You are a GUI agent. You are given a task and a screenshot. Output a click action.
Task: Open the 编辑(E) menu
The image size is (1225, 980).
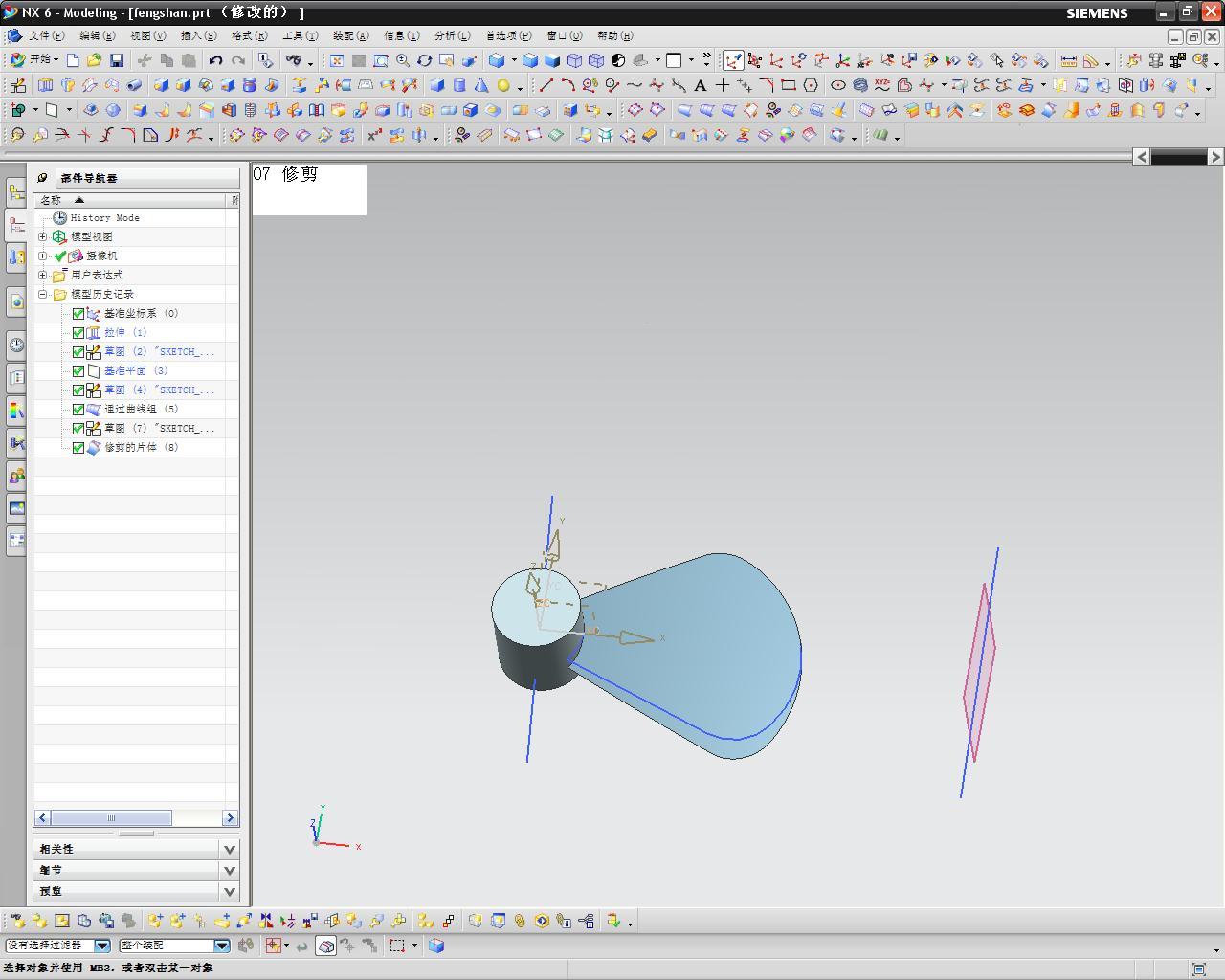[x=97, y=35]
